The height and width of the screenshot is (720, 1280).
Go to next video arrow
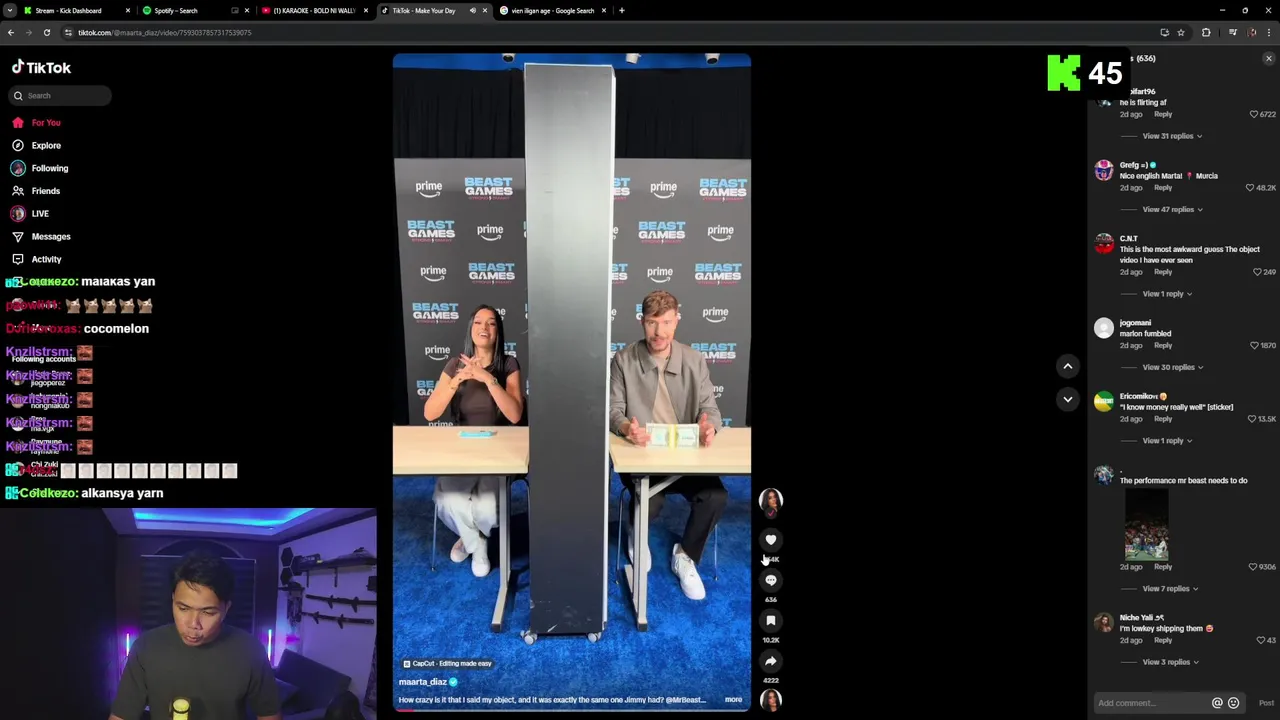(1067, 399)
